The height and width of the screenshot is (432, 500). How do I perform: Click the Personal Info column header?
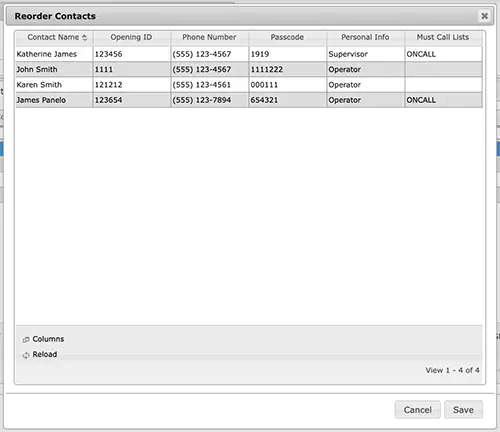coord(366,37)
